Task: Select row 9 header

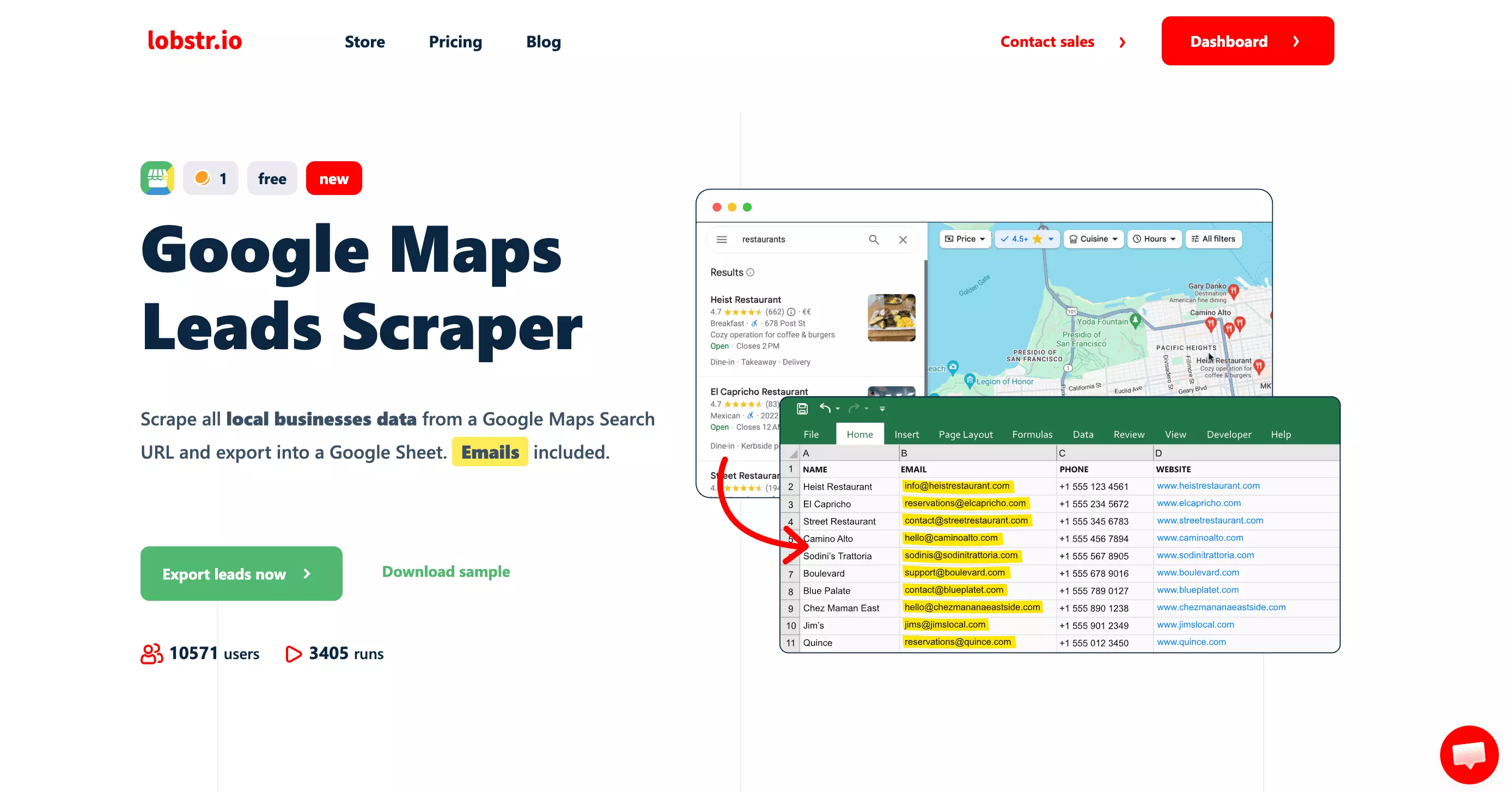Action: tap(791, 608)
